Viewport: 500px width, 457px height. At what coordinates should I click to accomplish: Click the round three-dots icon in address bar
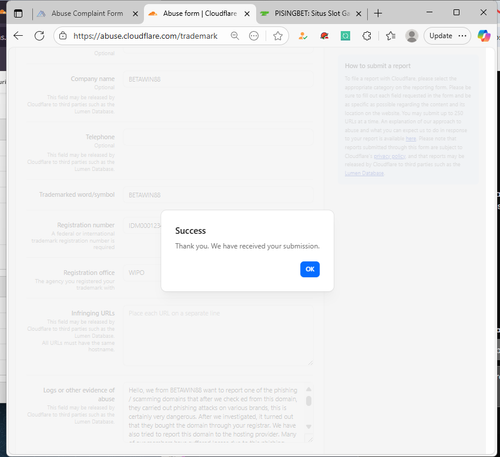[x=254, y=36]
